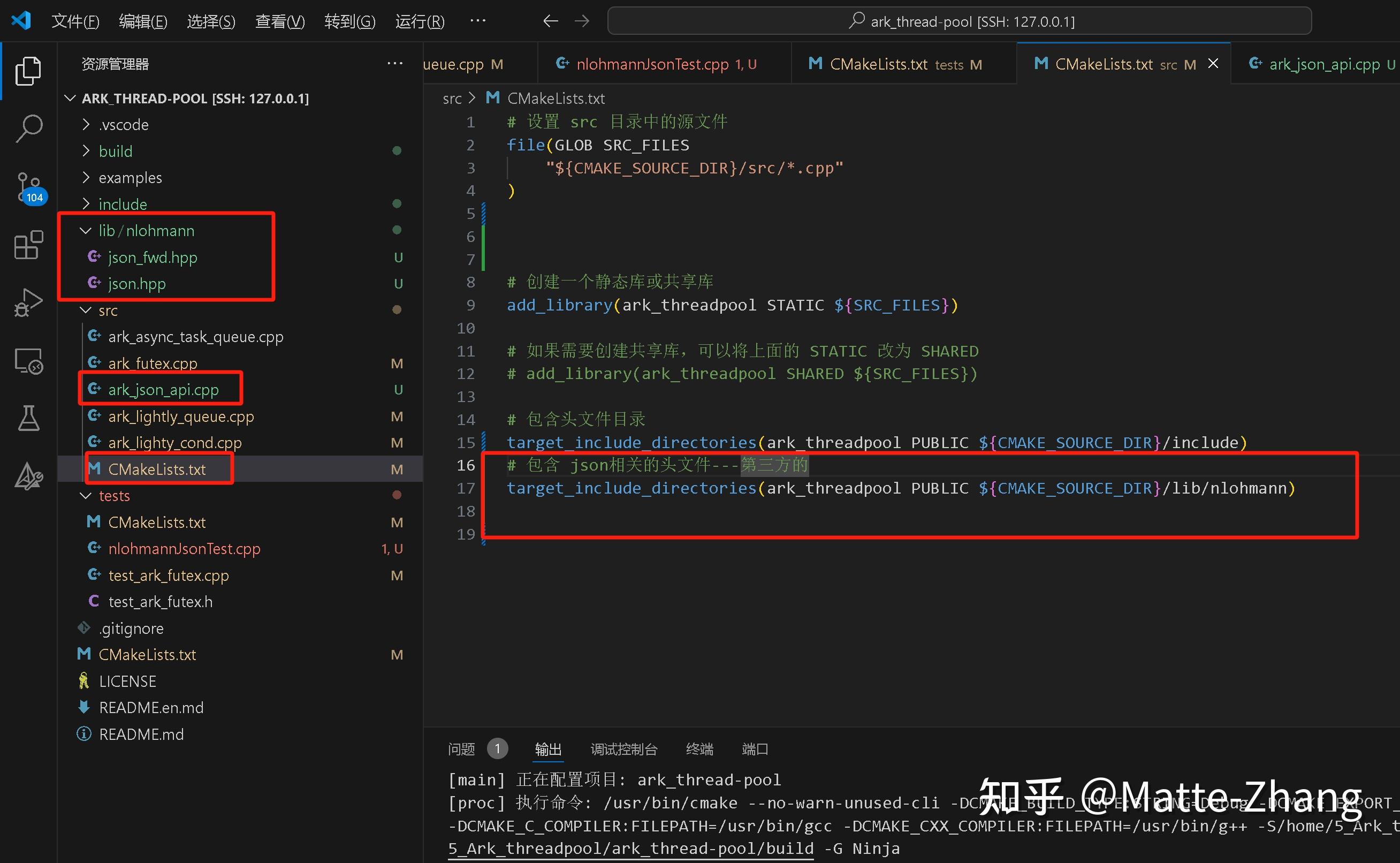Image resolution: width=1400 pixels, height=863 pixels.
Task: Open the Search view icon
Action: tap(28, 128)
